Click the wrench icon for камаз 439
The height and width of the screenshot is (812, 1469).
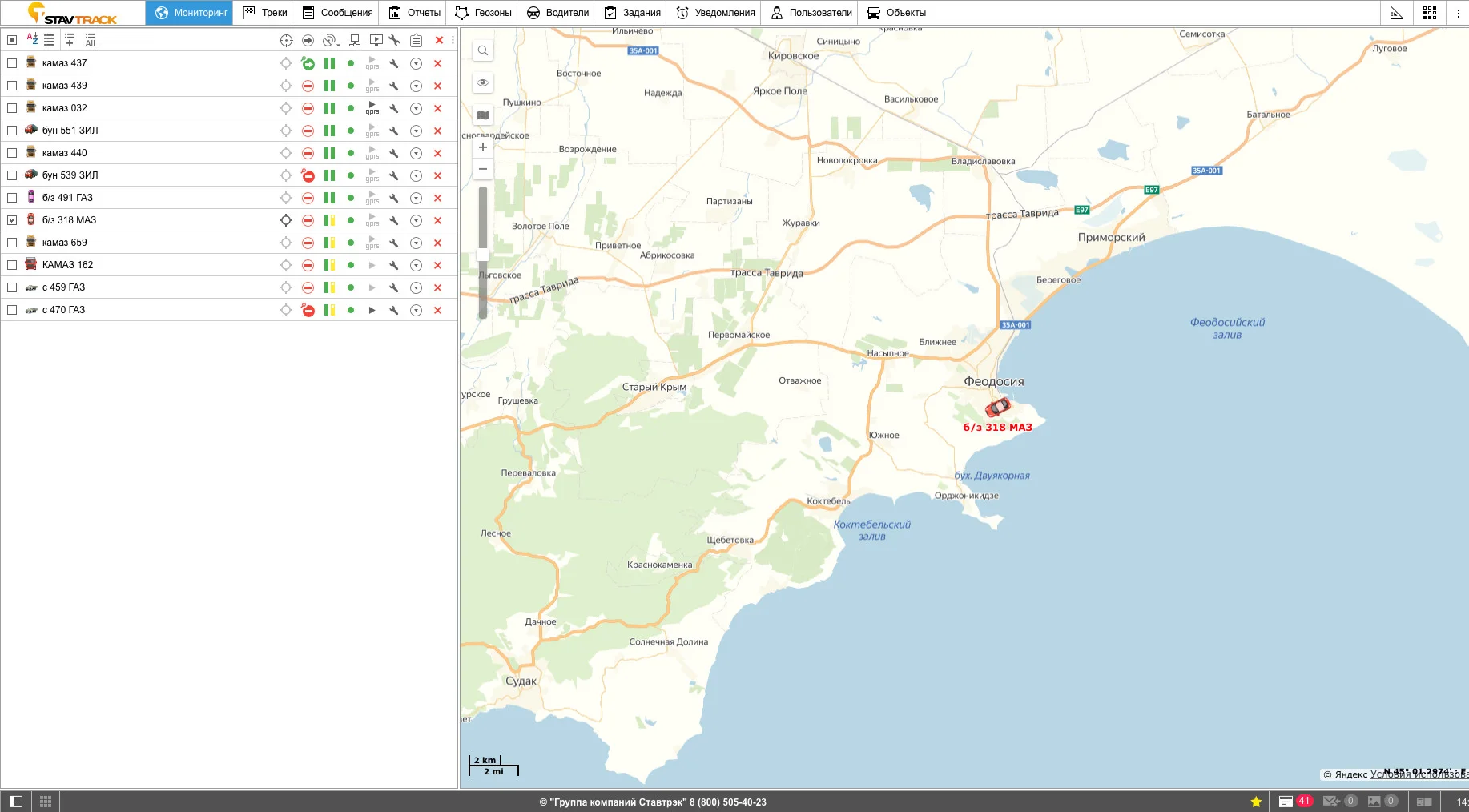click(x=394, y=86)
